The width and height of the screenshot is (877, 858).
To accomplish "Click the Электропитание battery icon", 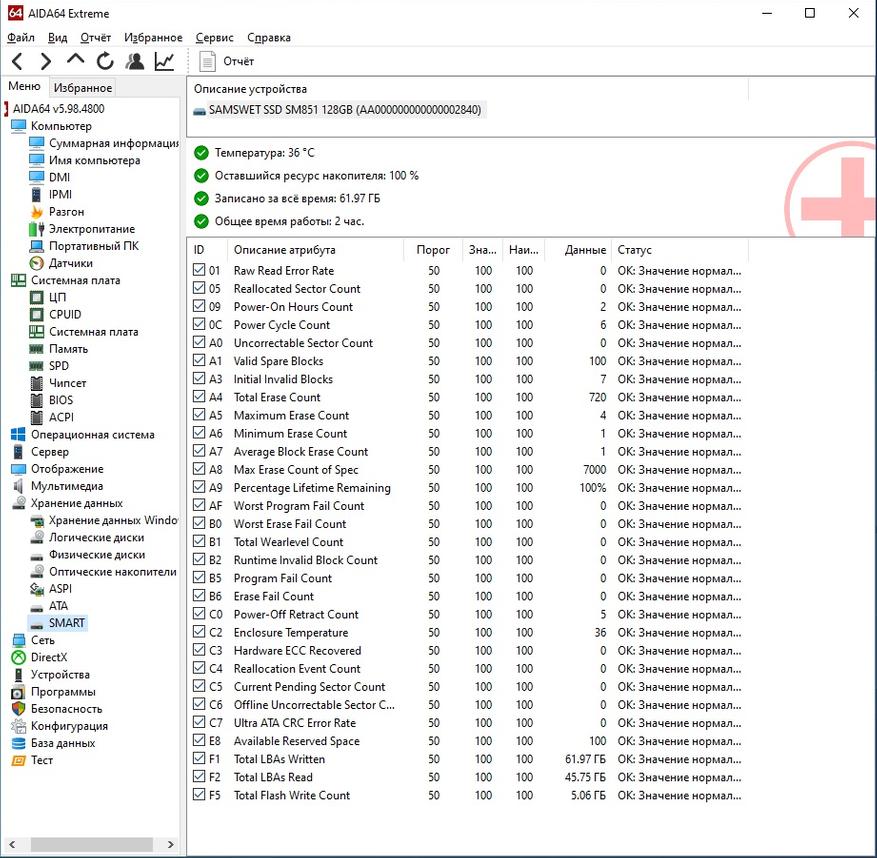I will pyautogui.click(x=36, y=229).
